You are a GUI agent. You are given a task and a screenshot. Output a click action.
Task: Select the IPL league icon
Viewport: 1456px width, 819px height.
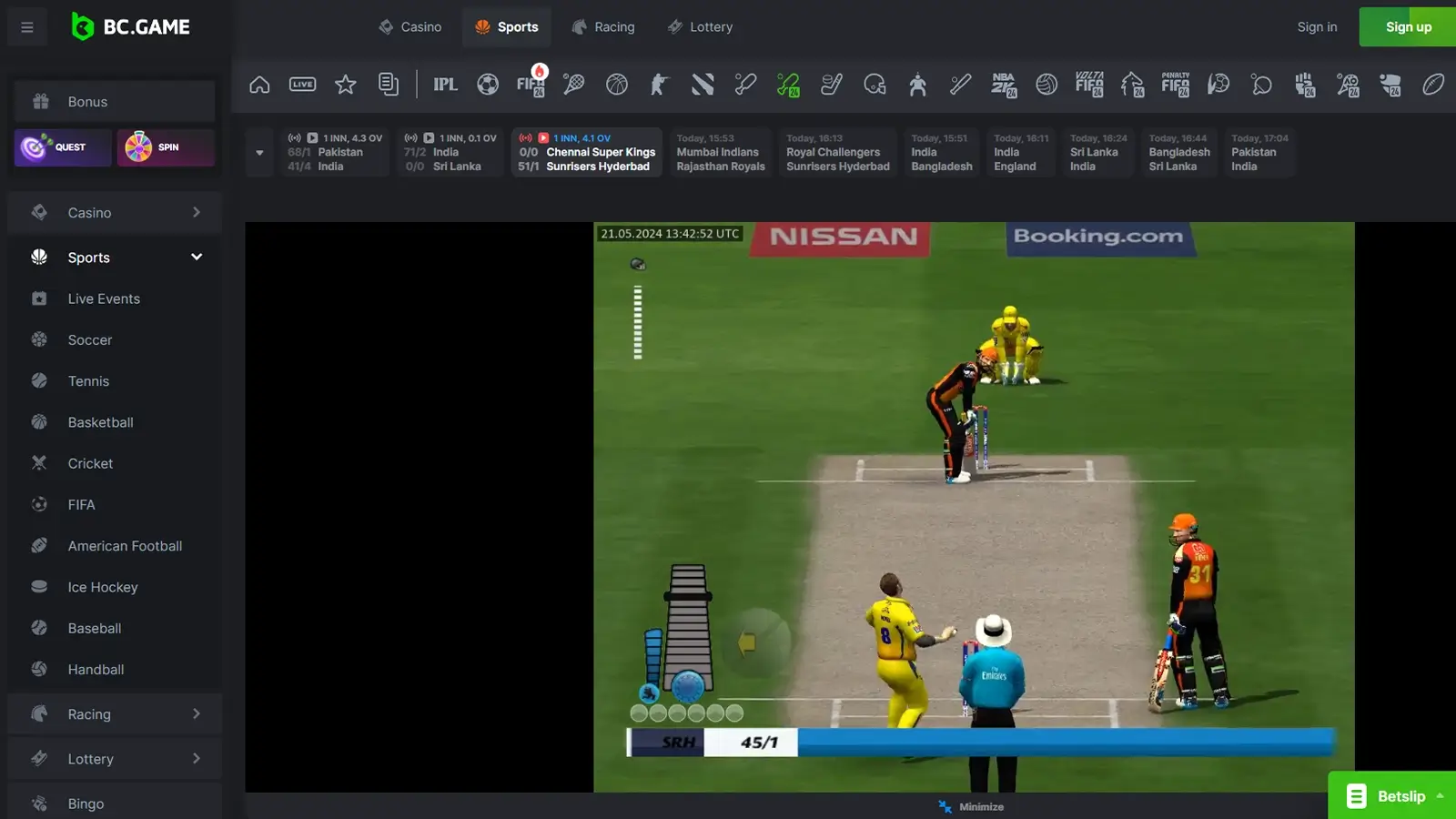point(445,85)
